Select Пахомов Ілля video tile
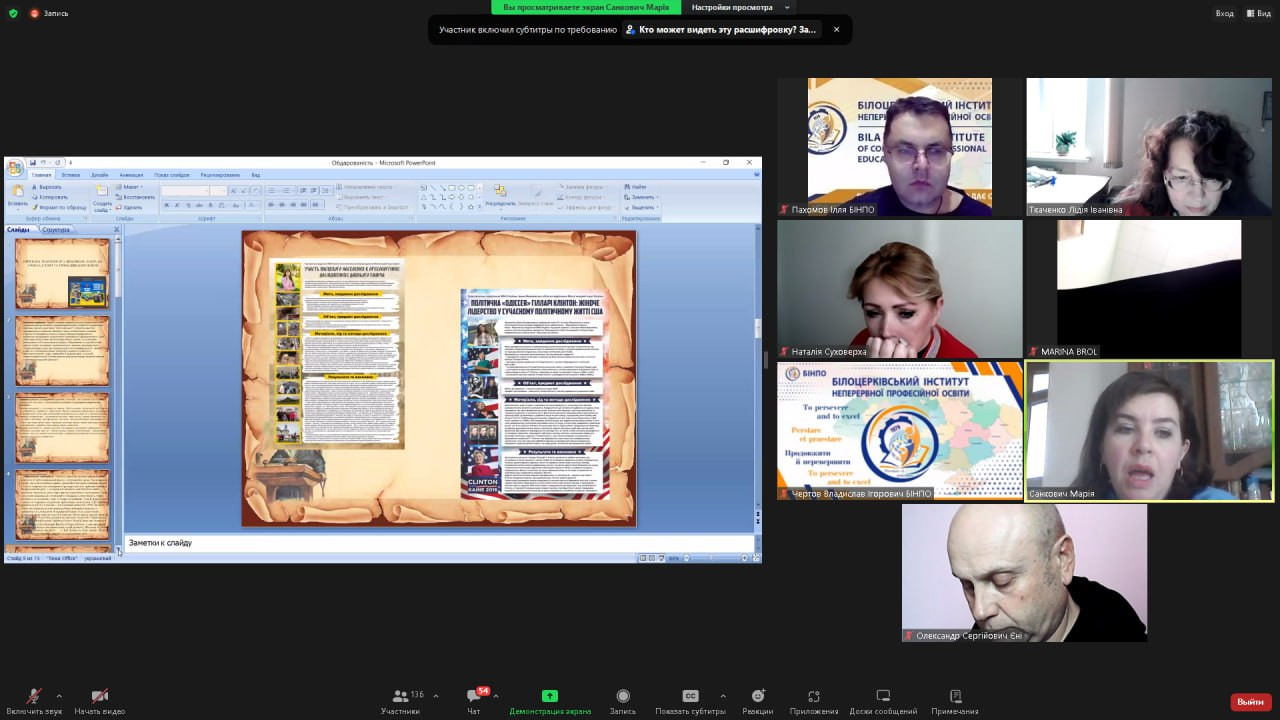This screenshot has height=720, width=1280. pos(900,147)
